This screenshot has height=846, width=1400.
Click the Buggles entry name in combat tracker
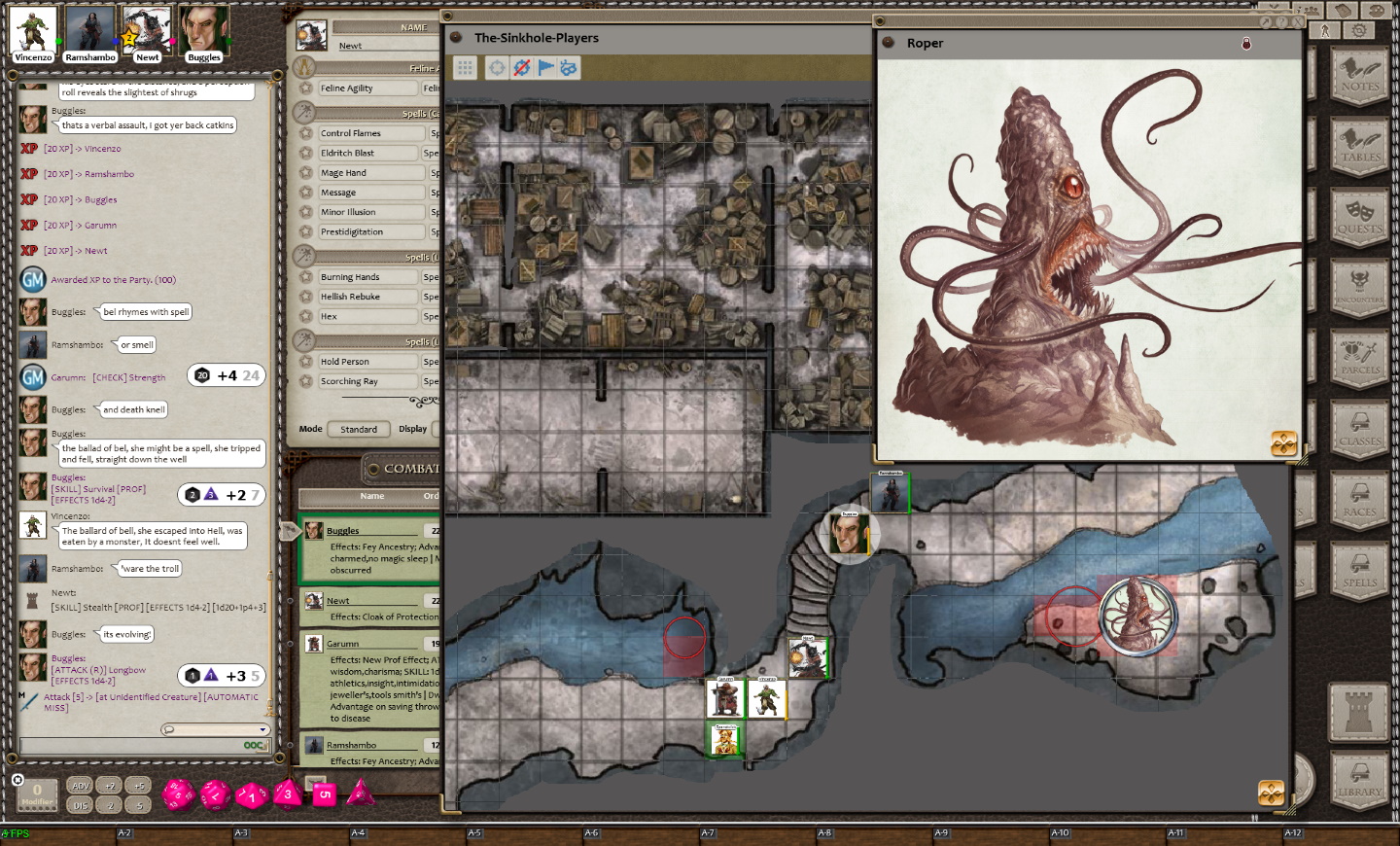point(343,531)
